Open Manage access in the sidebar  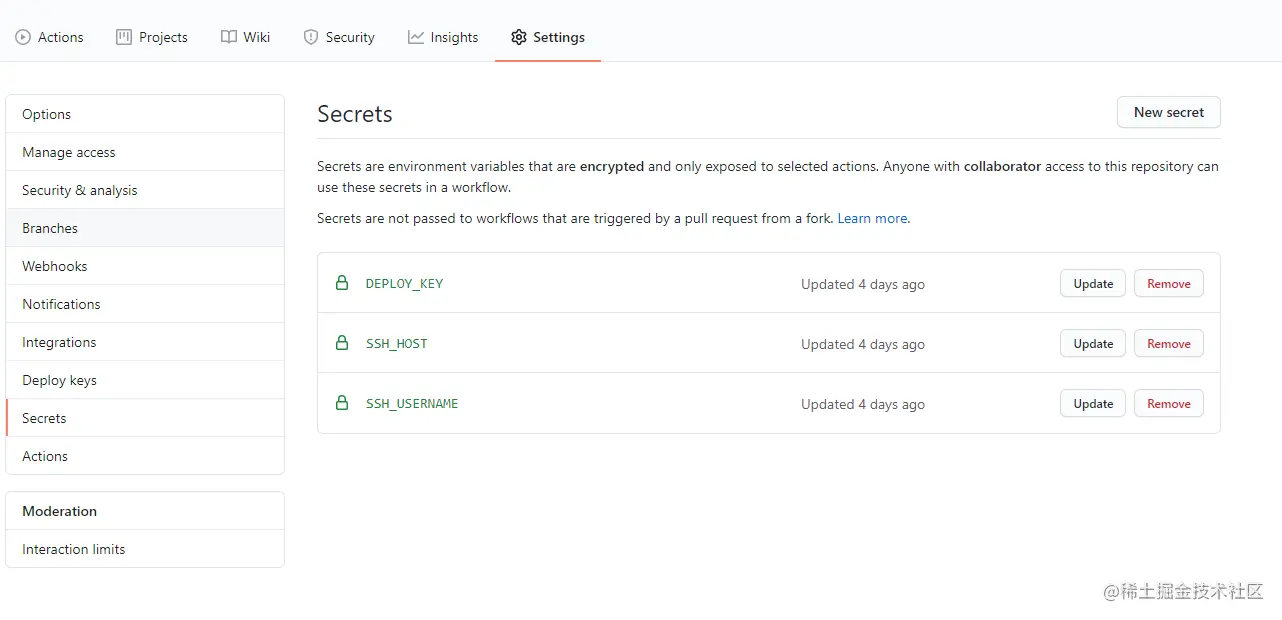[69, 152]
